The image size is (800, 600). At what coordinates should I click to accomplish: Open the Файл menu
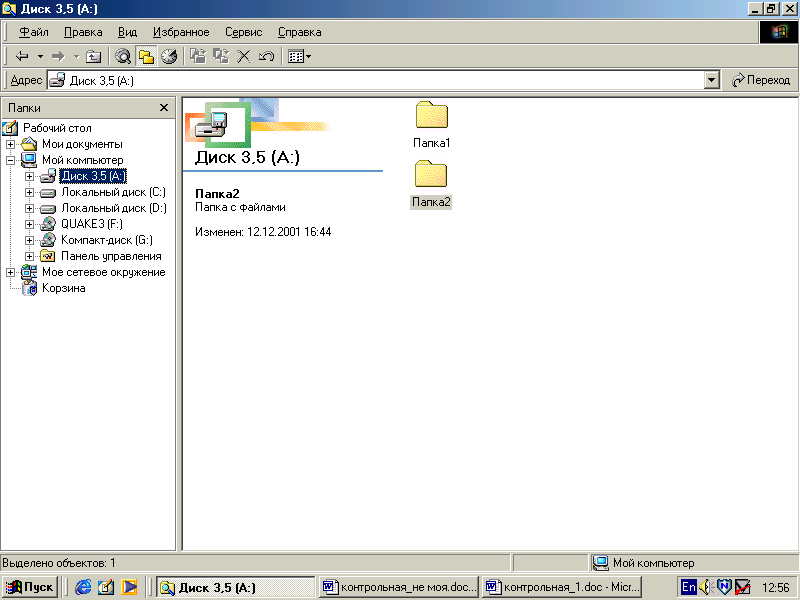34,32
